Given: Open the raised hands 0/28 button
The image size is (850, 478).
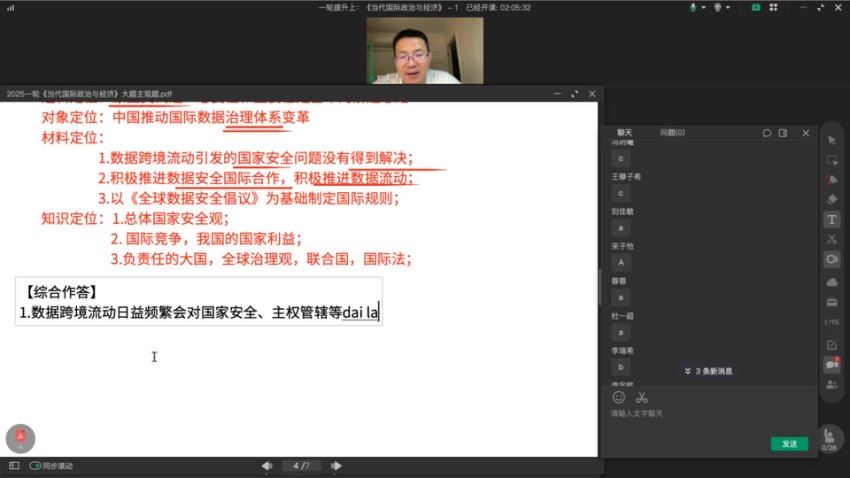Looking at the screenshot, I should (x=829, y=440).
